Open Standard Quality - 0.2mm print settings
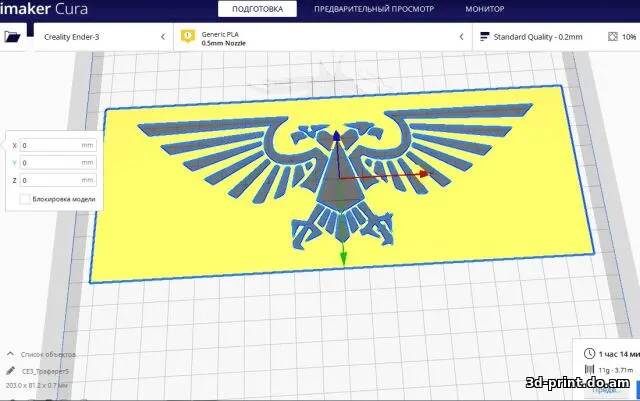Viewport: 640px width, 401px height. coord(538,37)
